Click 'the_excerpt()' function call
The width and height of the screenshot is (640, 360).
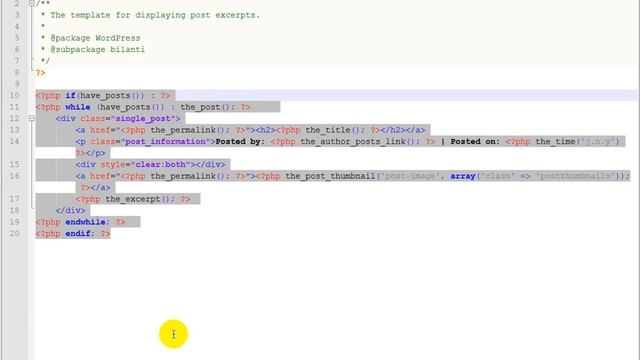pyautogui.click(x=138, y=199)
